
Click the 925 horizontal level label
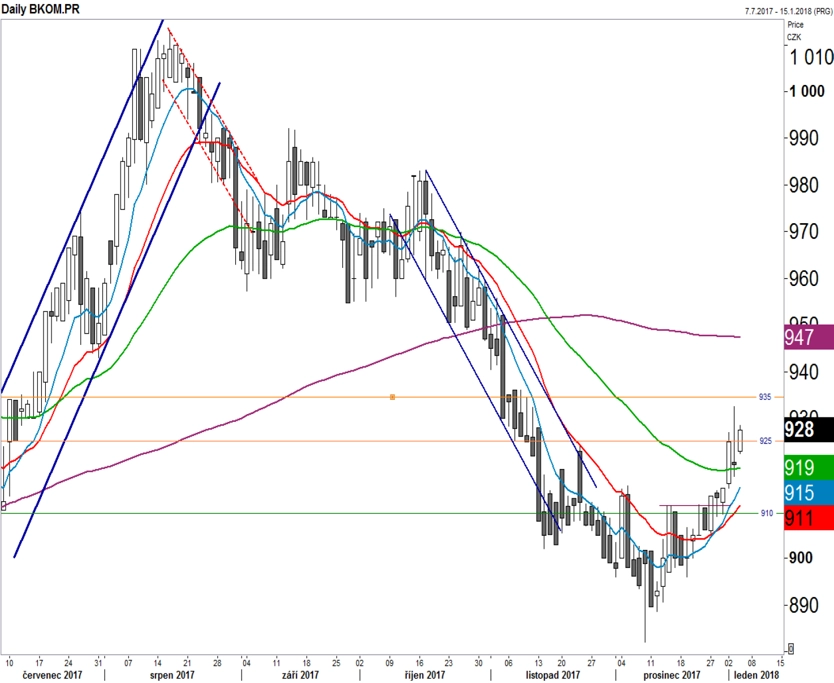pyautogui.click(x=765, y=441)
